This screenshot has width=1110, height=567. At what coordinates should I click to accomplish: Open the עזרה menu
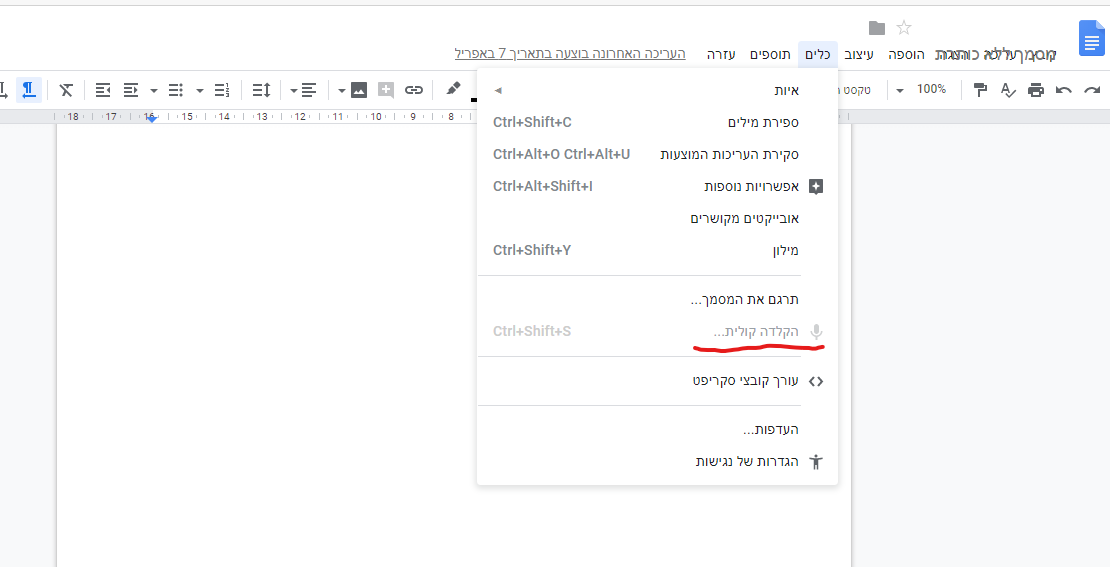(x=721, y=55)
